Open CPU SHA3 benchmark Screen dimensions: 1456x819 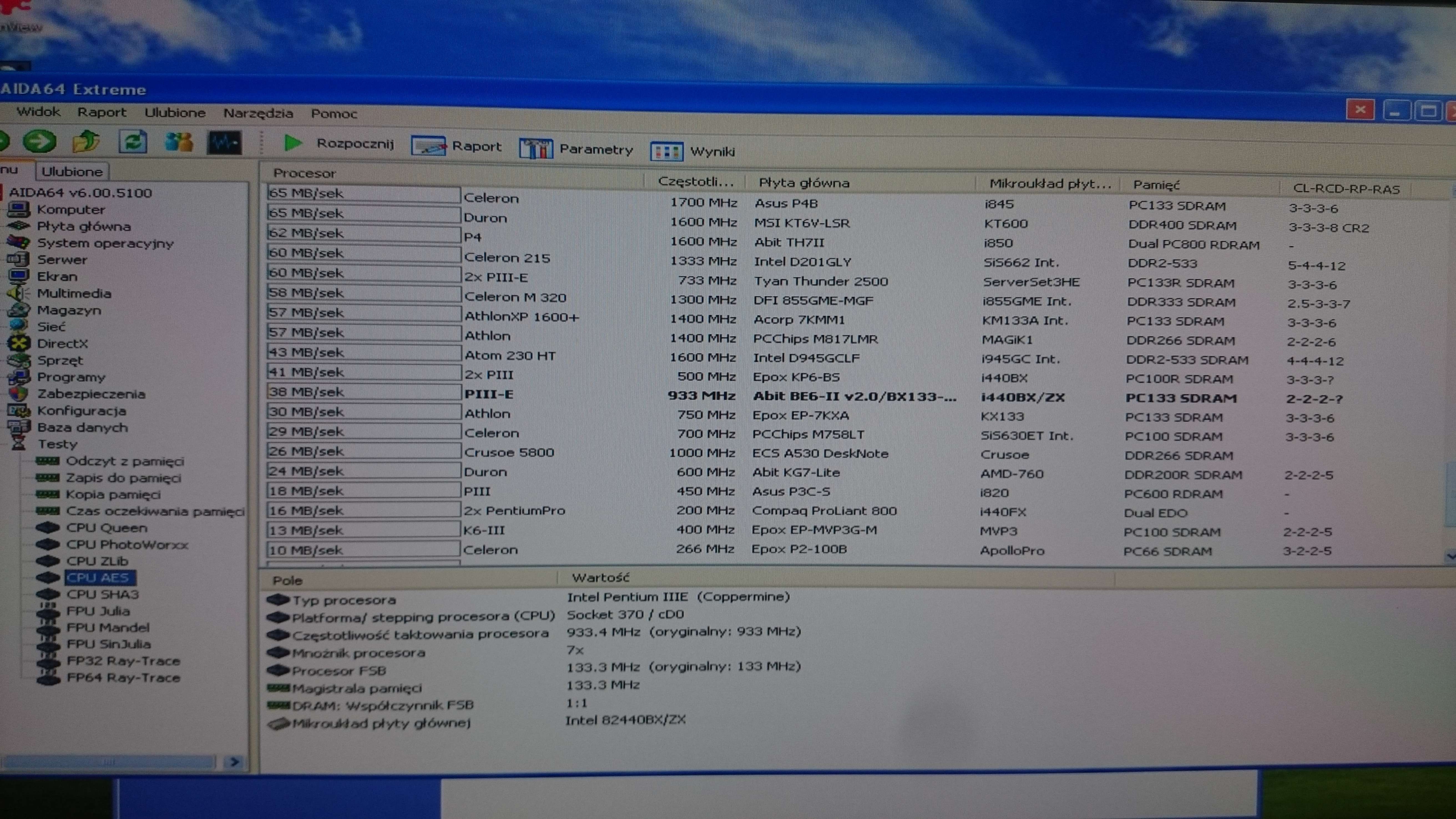[102, 594]
